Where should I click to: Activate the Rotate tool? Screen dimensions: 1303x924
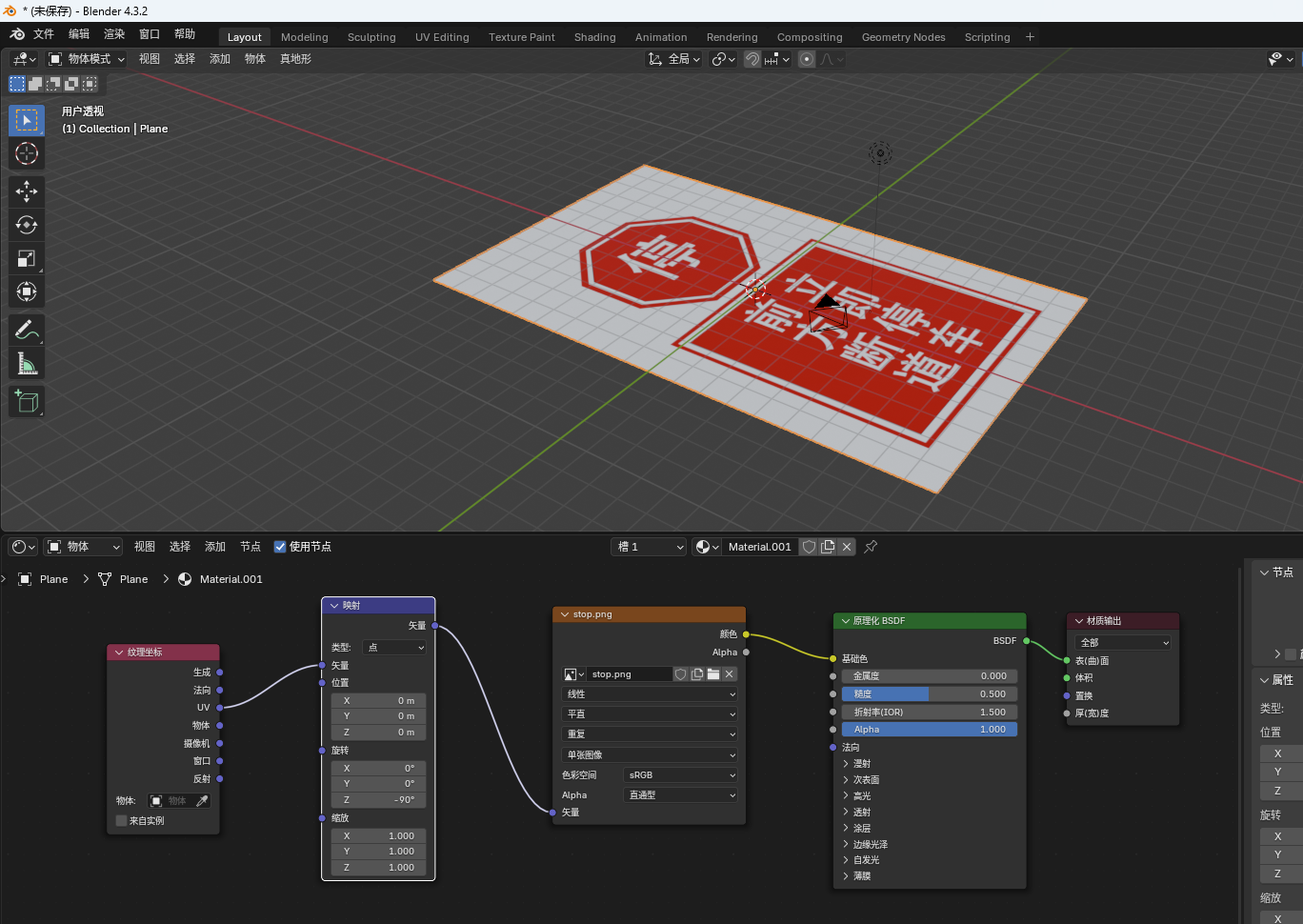tap(27, 225)
